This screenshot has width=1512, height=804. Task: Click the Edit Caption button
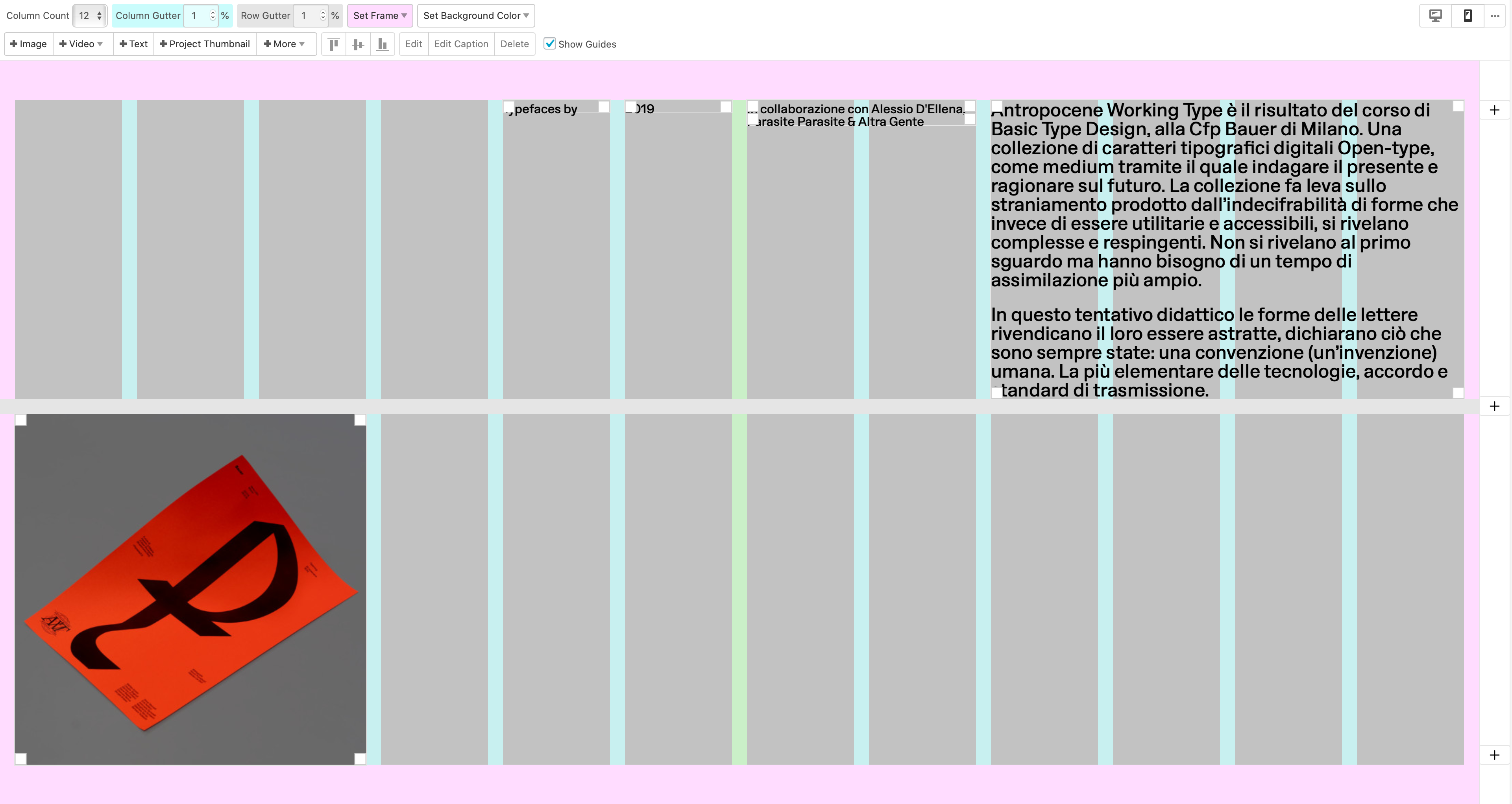[x=461, y=44]
